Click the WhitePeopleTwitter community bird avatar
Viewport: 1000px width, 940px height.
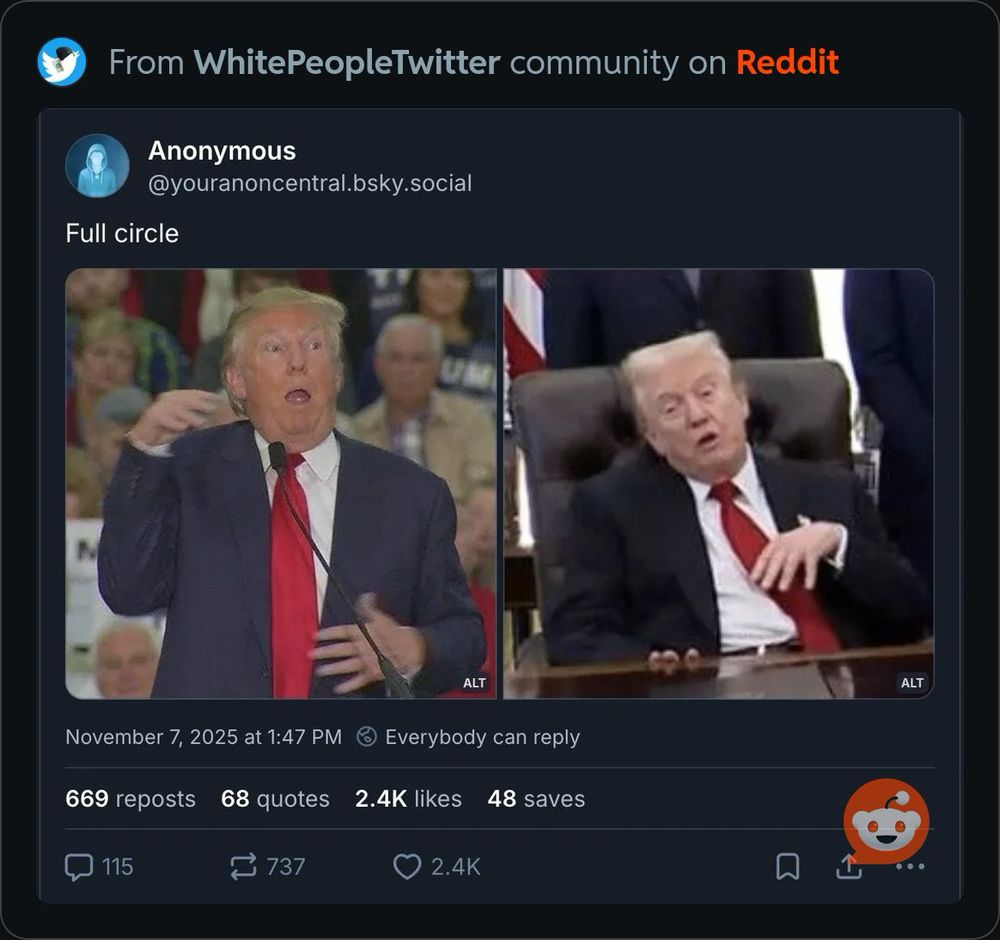pyautogui.click(x=61, y=62)
